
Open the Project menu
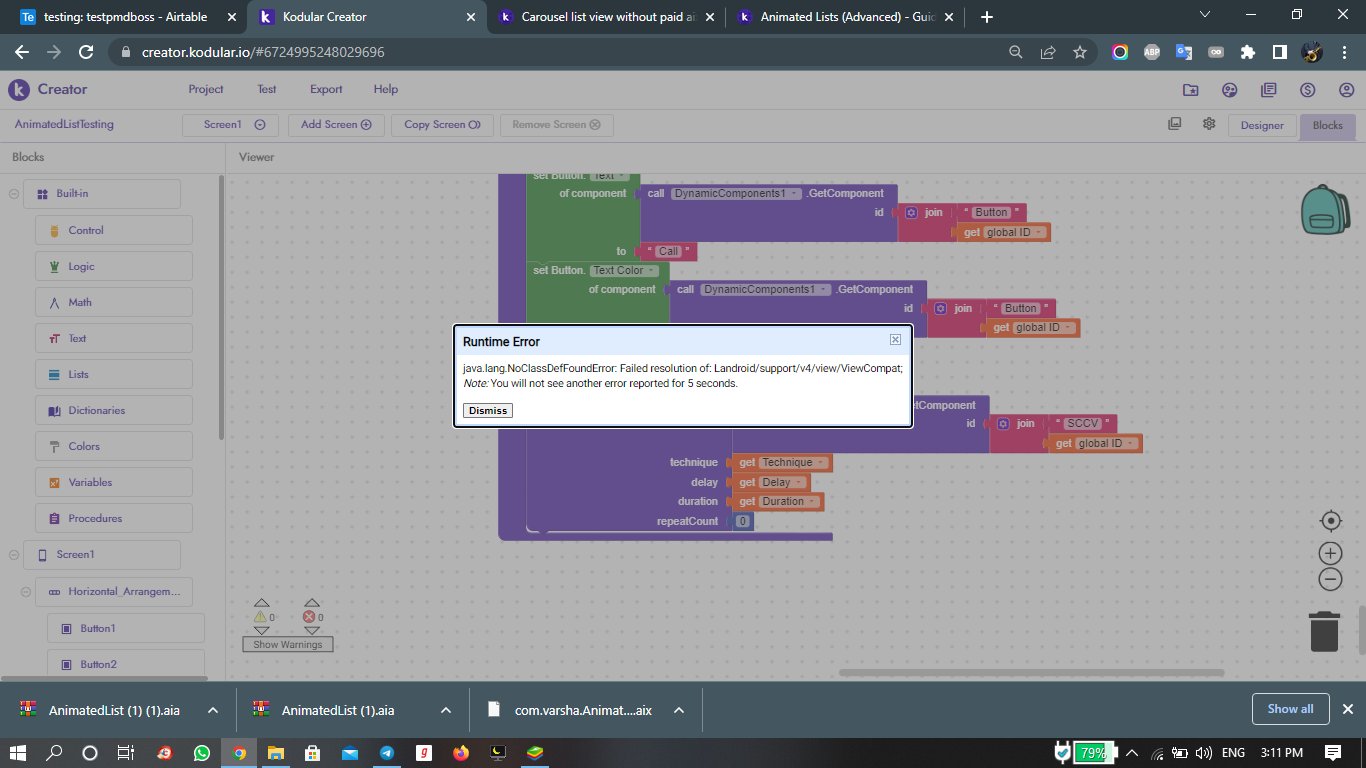[x=206, y=89]
